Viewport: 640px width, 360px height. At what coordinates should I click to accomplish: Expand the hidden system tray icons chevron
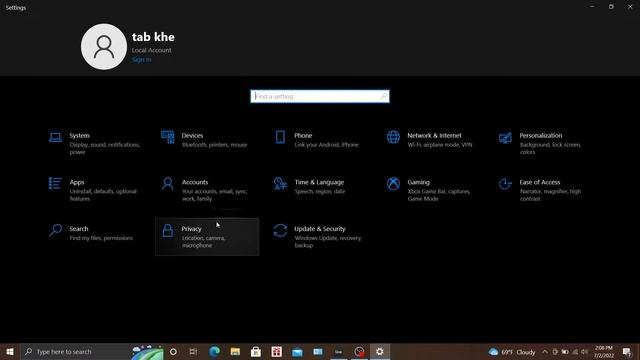(545, 351)
